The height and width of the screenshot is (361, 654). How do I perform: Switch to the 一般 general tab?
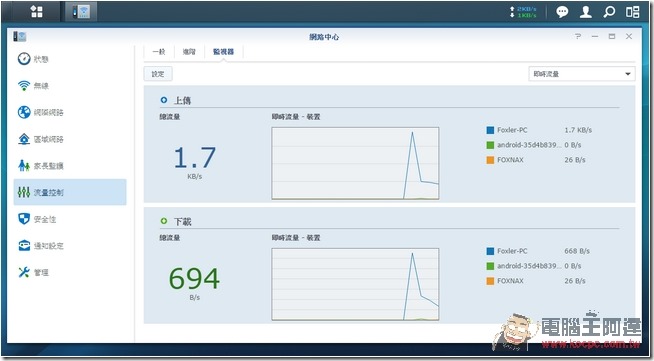coord(159,52)
